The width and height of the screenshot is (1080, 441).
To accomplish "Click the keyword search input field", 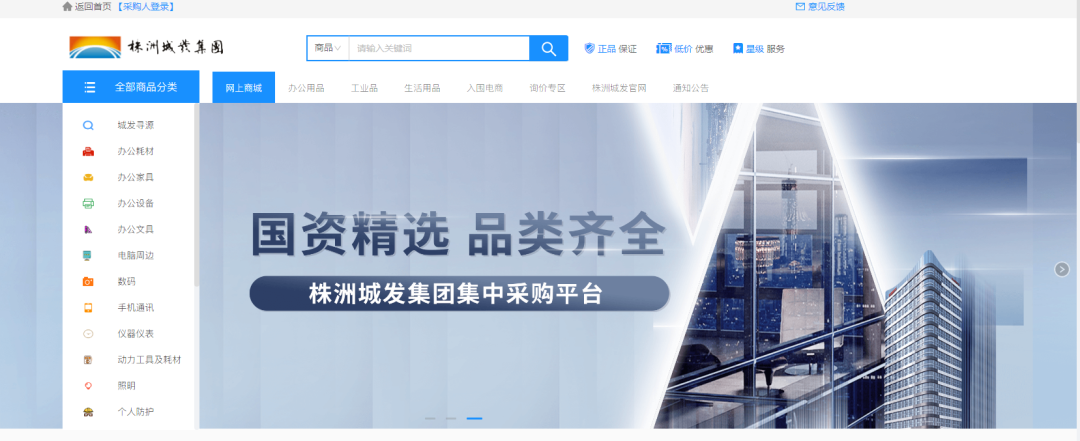I will coord(438,48).
